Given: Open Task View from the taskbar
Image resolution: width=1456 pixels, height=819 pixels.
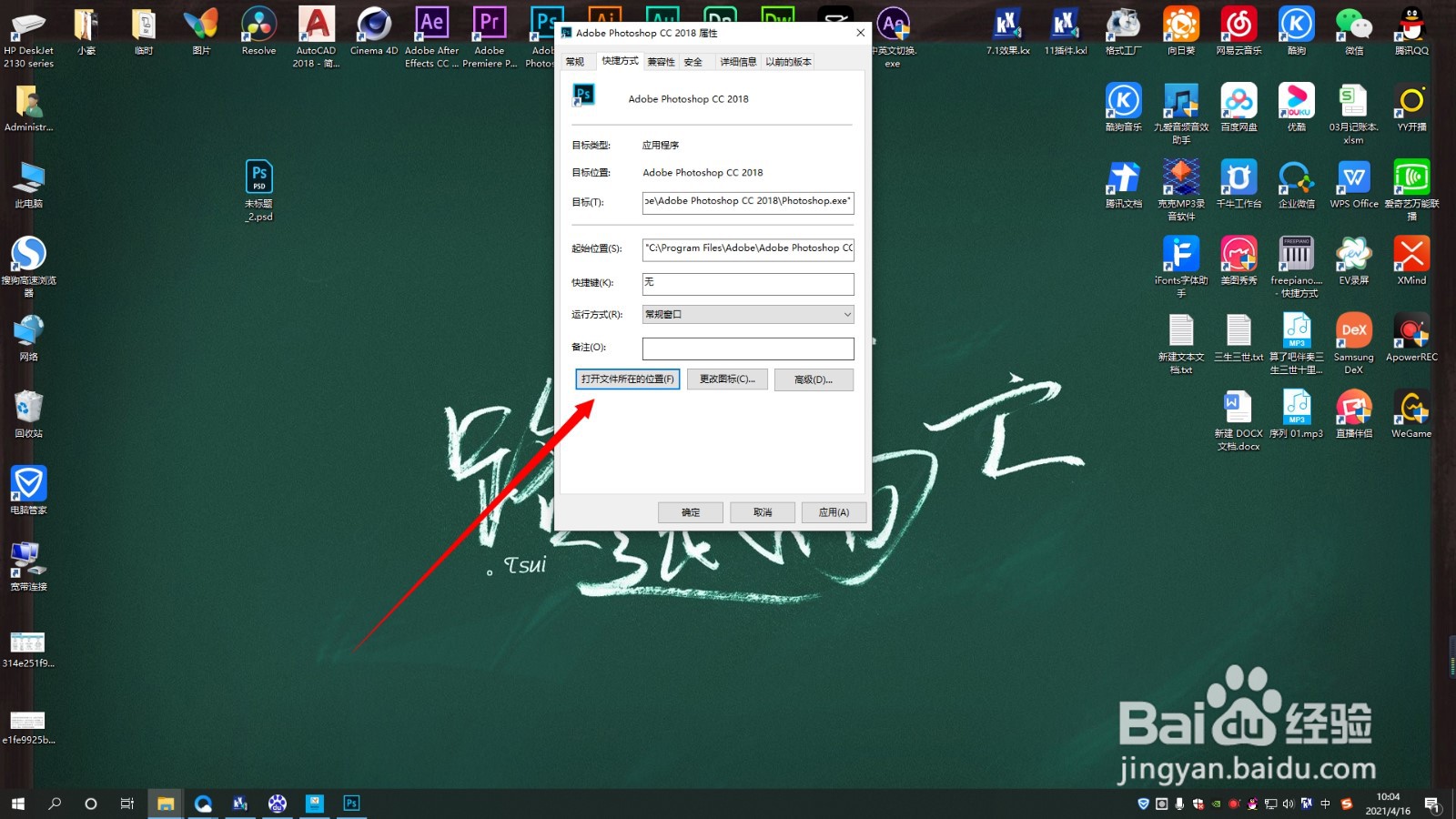Looking at the screenshot, I should 127,803.
